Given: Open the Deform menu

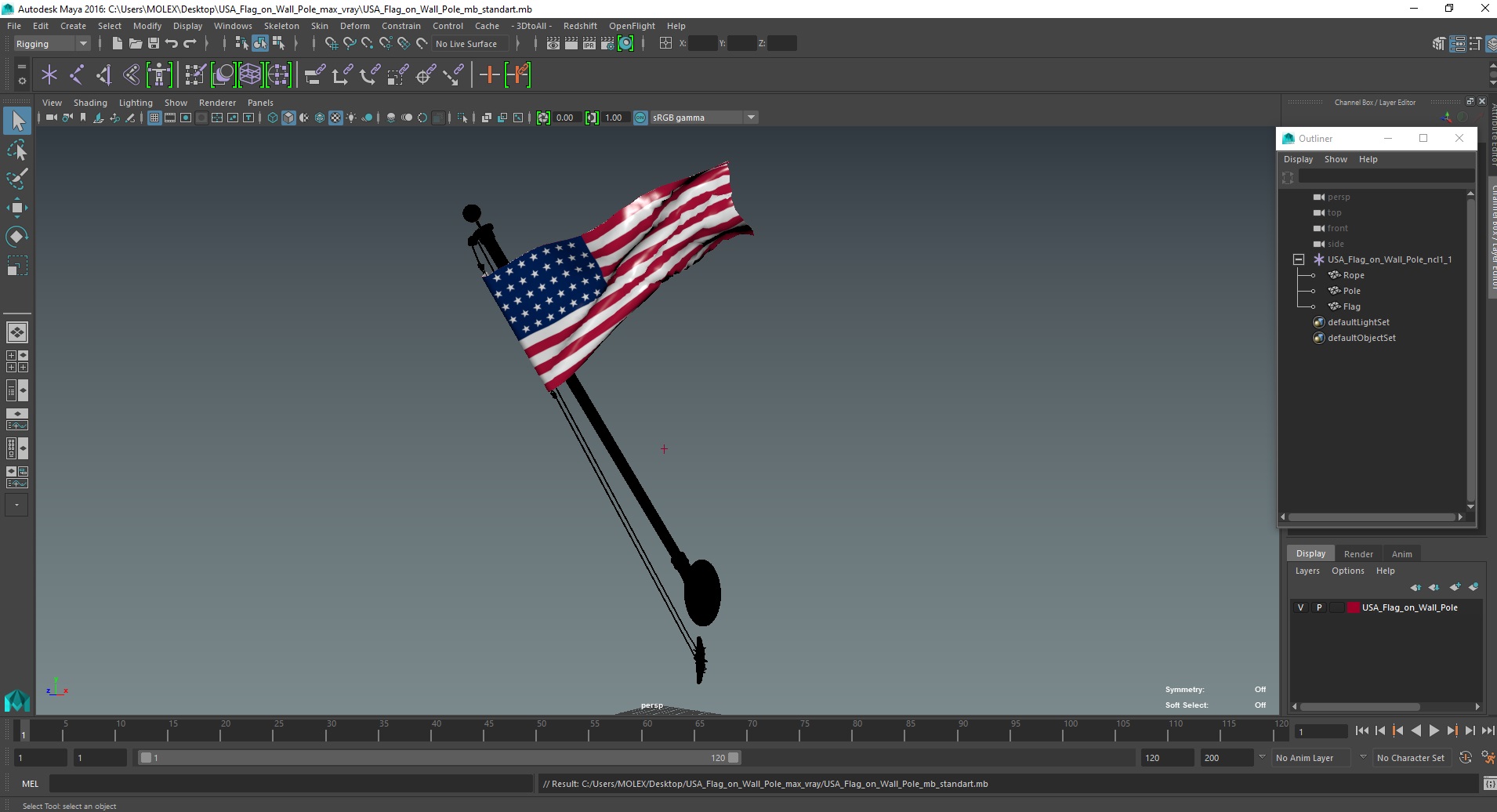Looking at the screenshot, I should (x=355, y=26).
